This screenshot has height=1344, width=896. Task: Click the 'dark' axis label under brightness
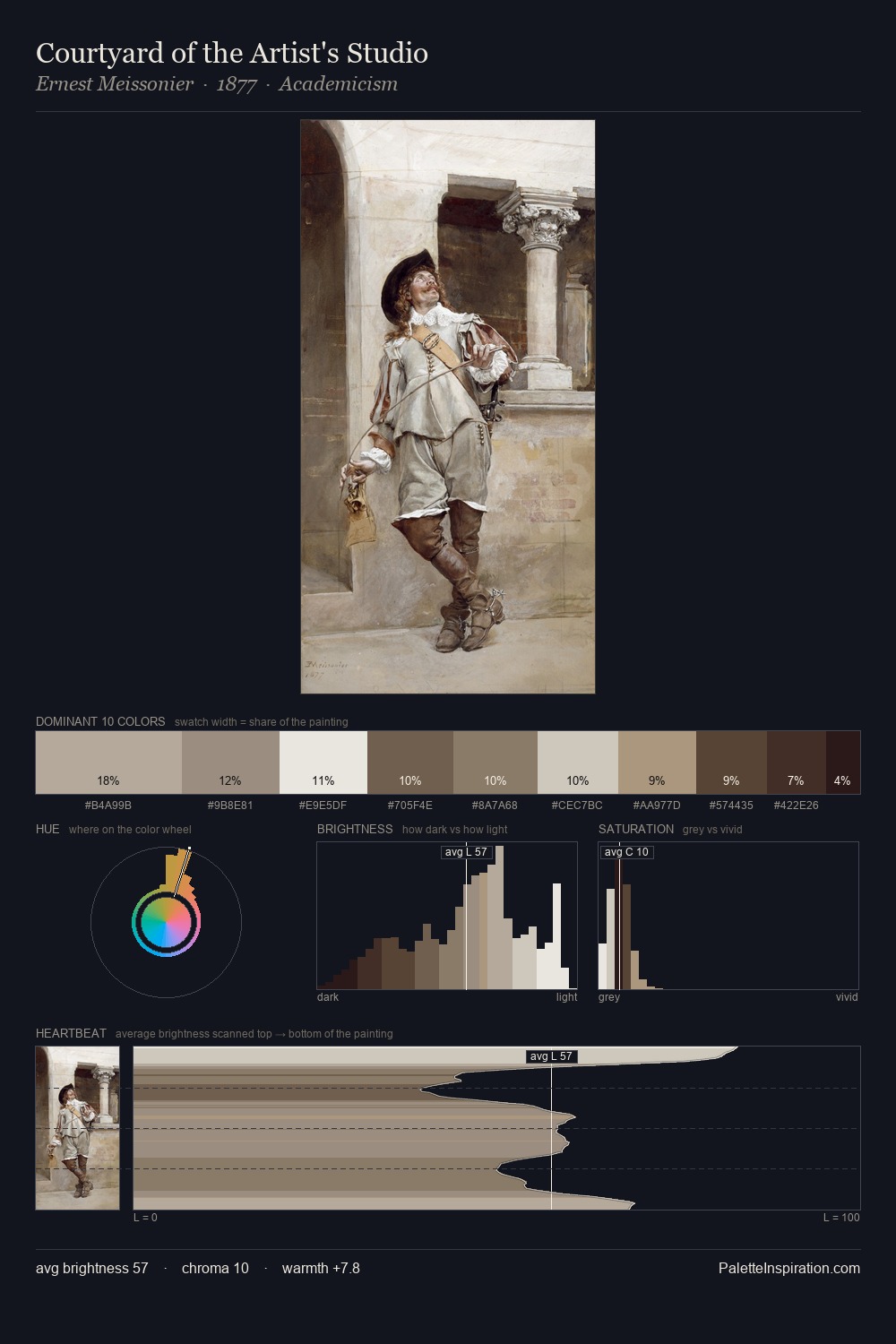pos(328,997)
